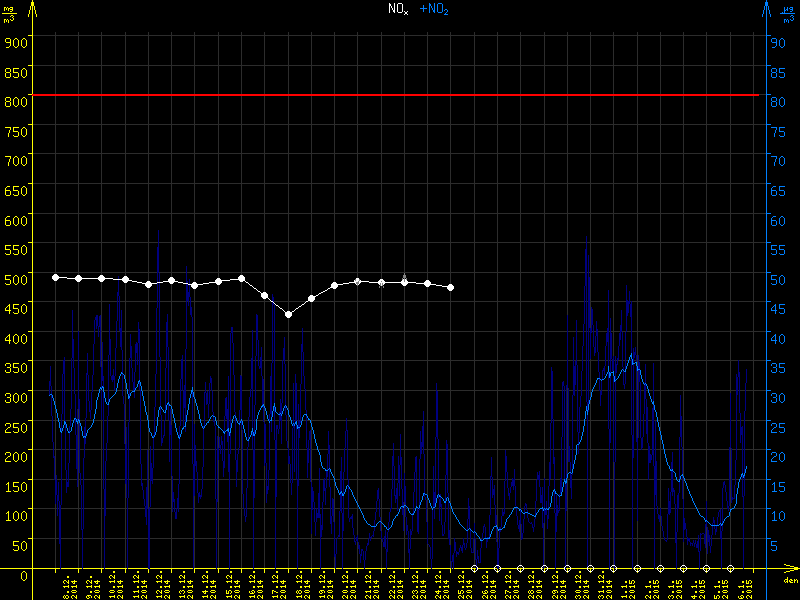Click the lowest white marker on 17.12.2014
800x600 pixels.
pyautogui.click(x=289, y=314)
